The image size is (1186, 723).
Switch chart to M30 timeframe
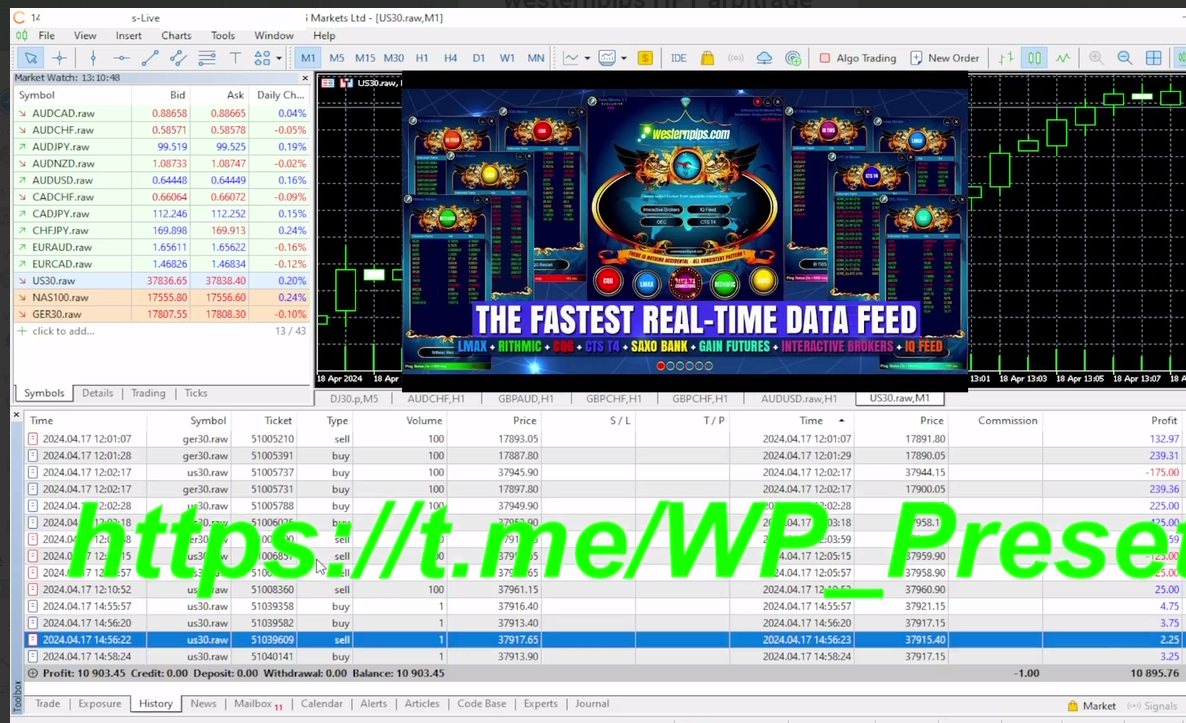coord(393,58)
